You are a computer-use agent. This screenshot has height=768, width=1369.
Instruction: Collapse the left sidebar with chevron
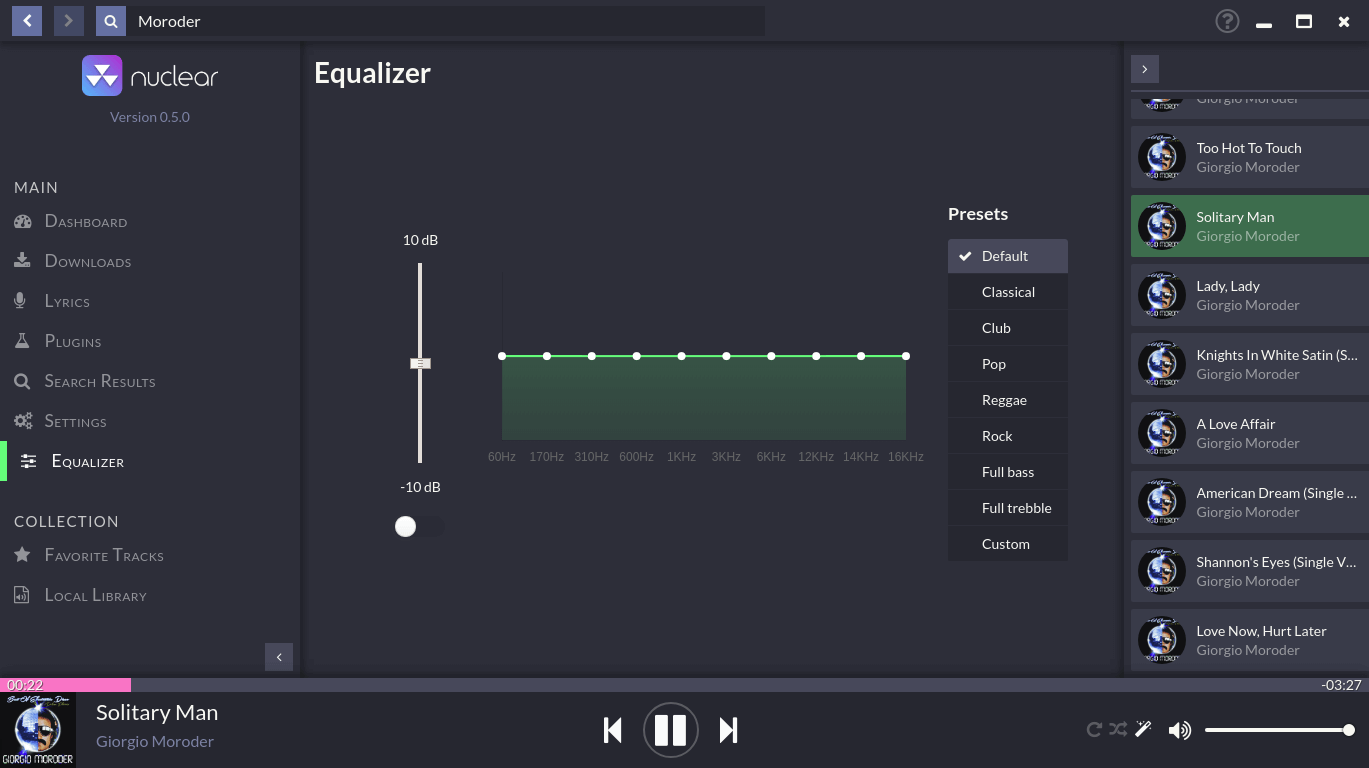279,656
